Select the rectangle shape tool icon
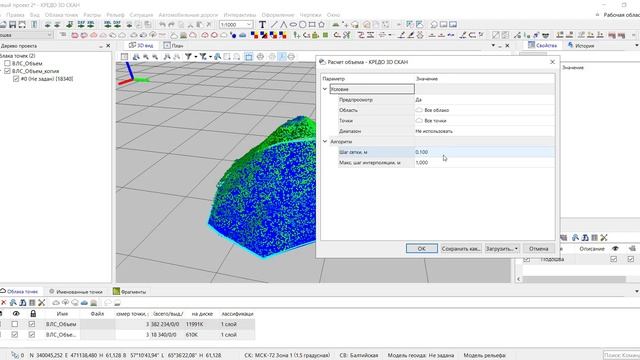 (312, 24)
